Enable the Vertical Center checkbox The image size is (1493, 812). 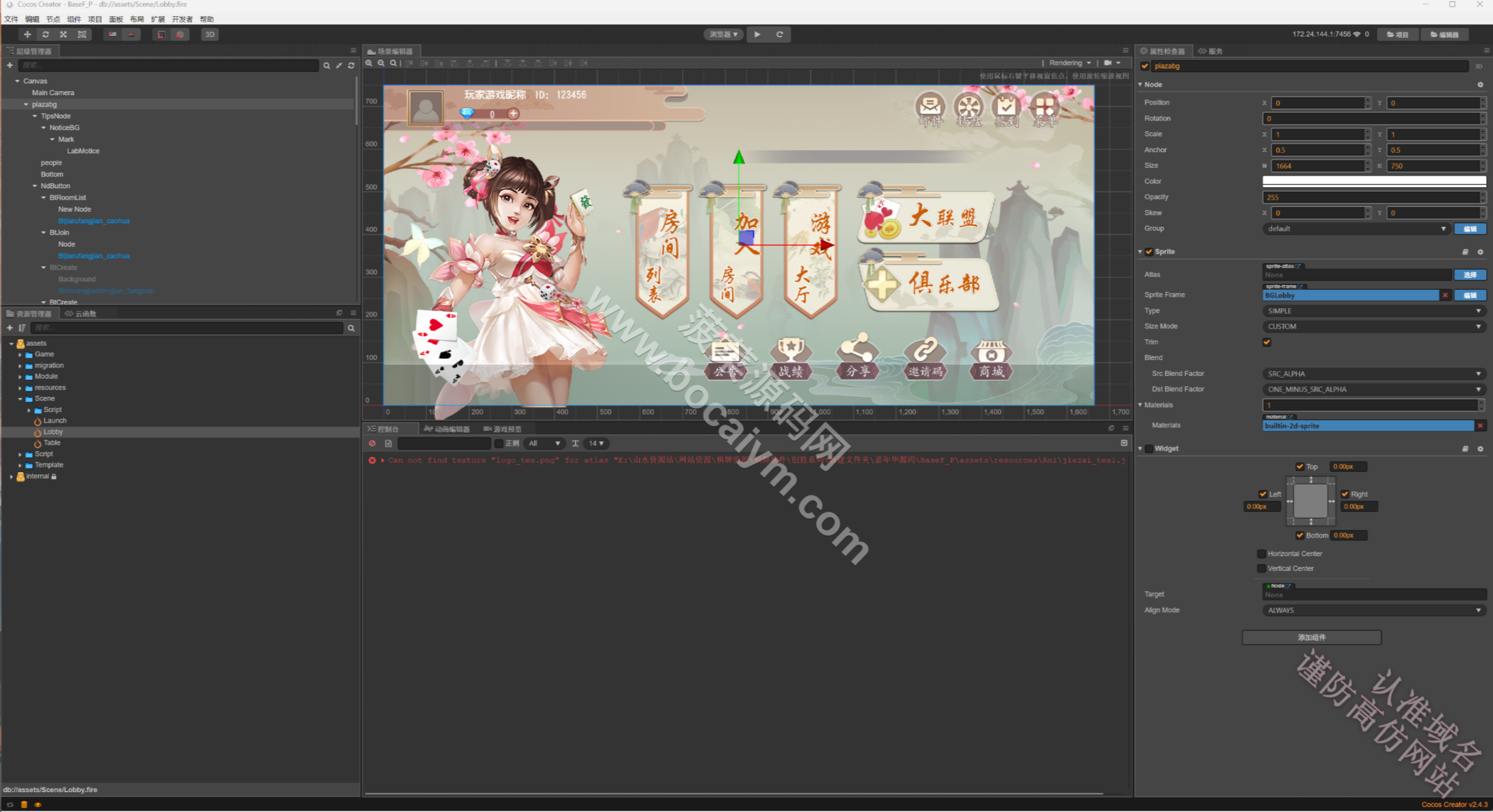pyautogui.click(x=1261, y=568)
